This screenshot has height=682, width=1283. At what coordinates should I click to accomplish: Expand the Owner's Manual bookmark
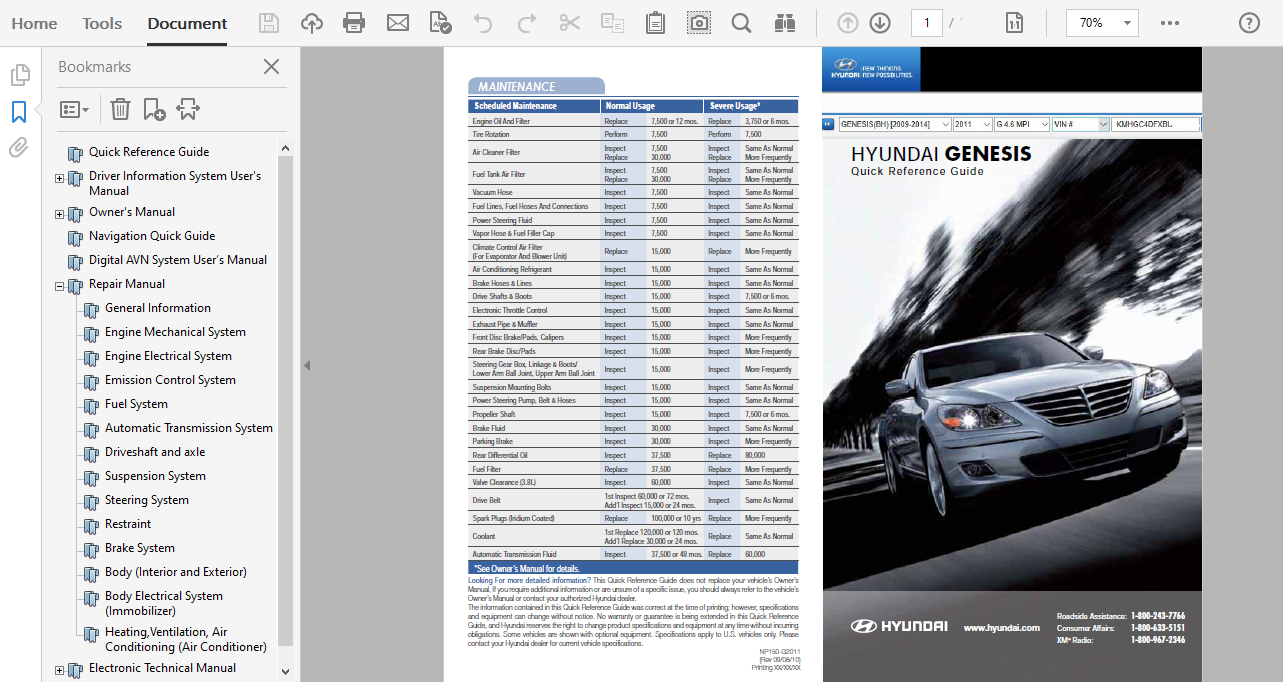(59, 214)
